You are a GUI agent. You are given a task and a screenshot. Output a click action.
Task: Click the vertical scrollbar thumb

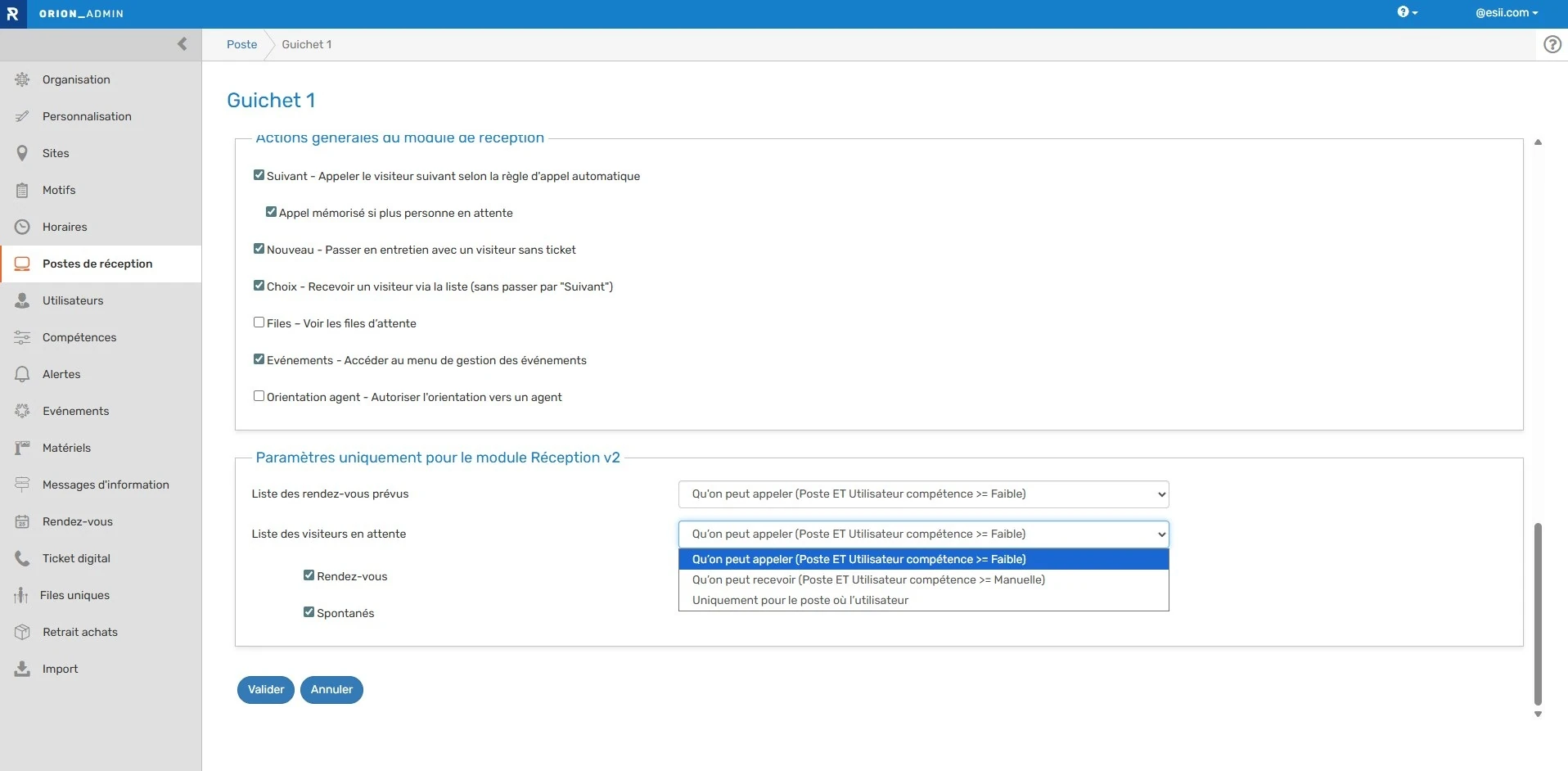point(1538,613)
